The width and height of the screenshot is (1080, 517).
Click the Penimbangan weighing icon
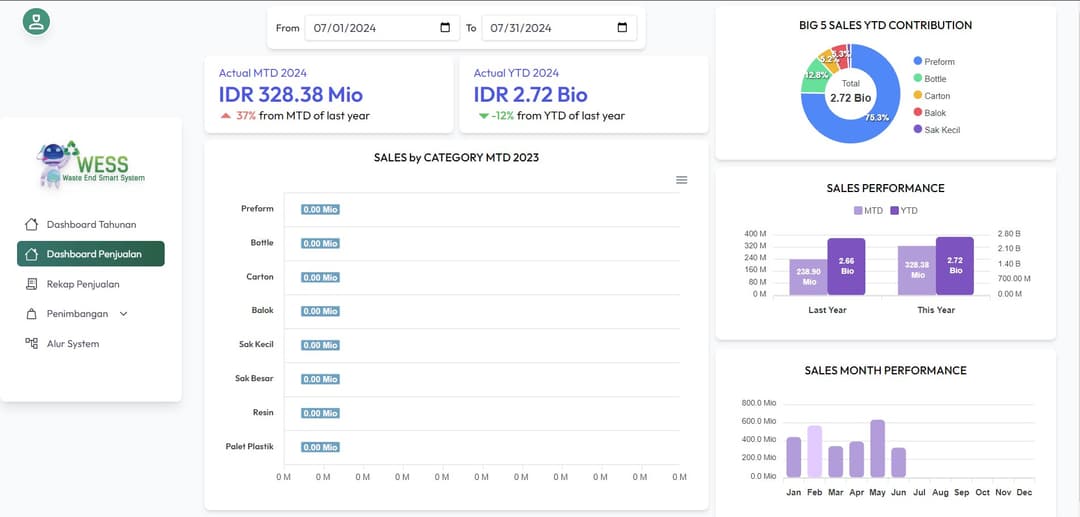(31, 314)
